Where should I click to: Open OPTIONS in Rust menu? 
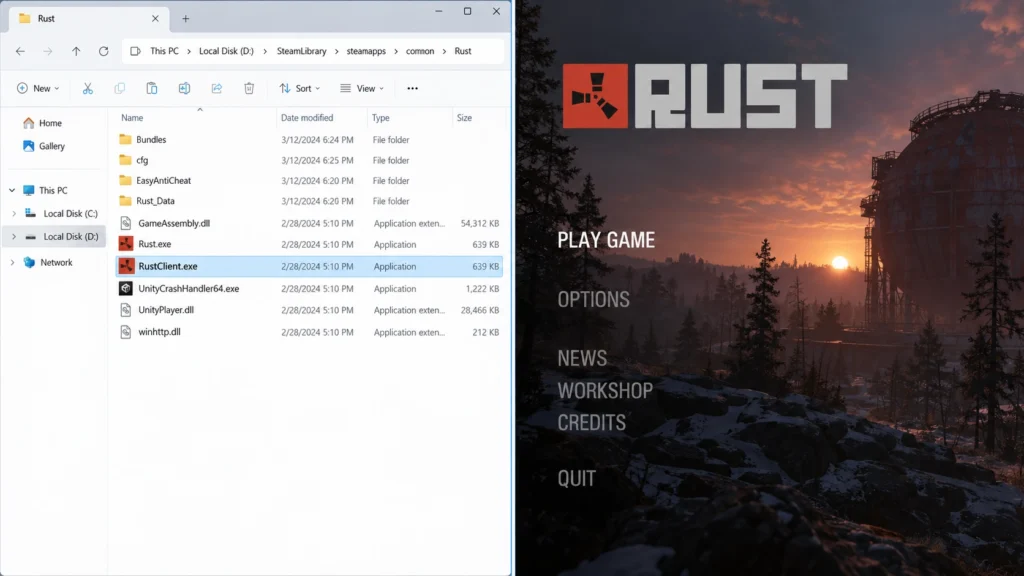(x=594, y=299)
